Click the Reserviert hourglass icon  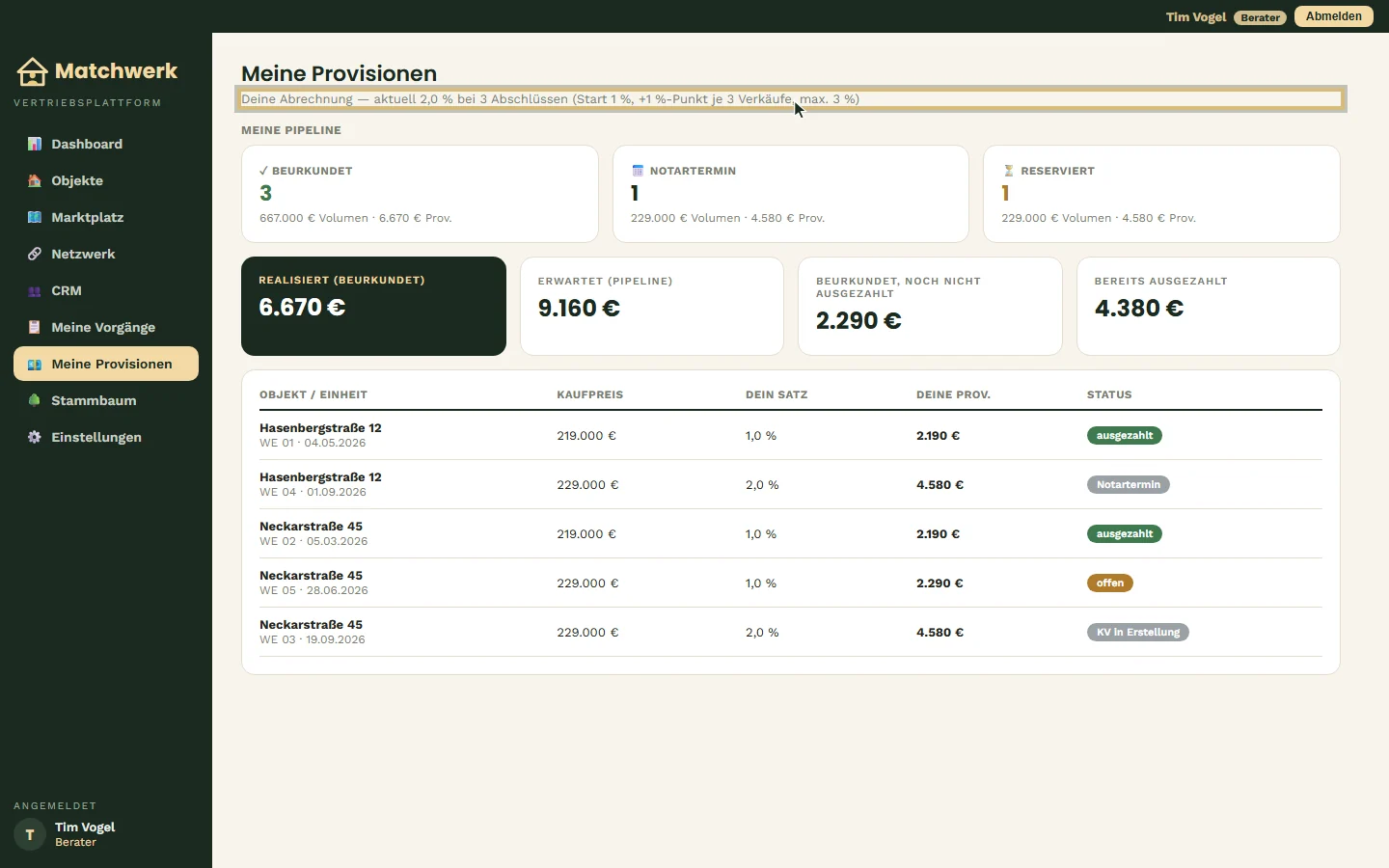coord(1008,171)
